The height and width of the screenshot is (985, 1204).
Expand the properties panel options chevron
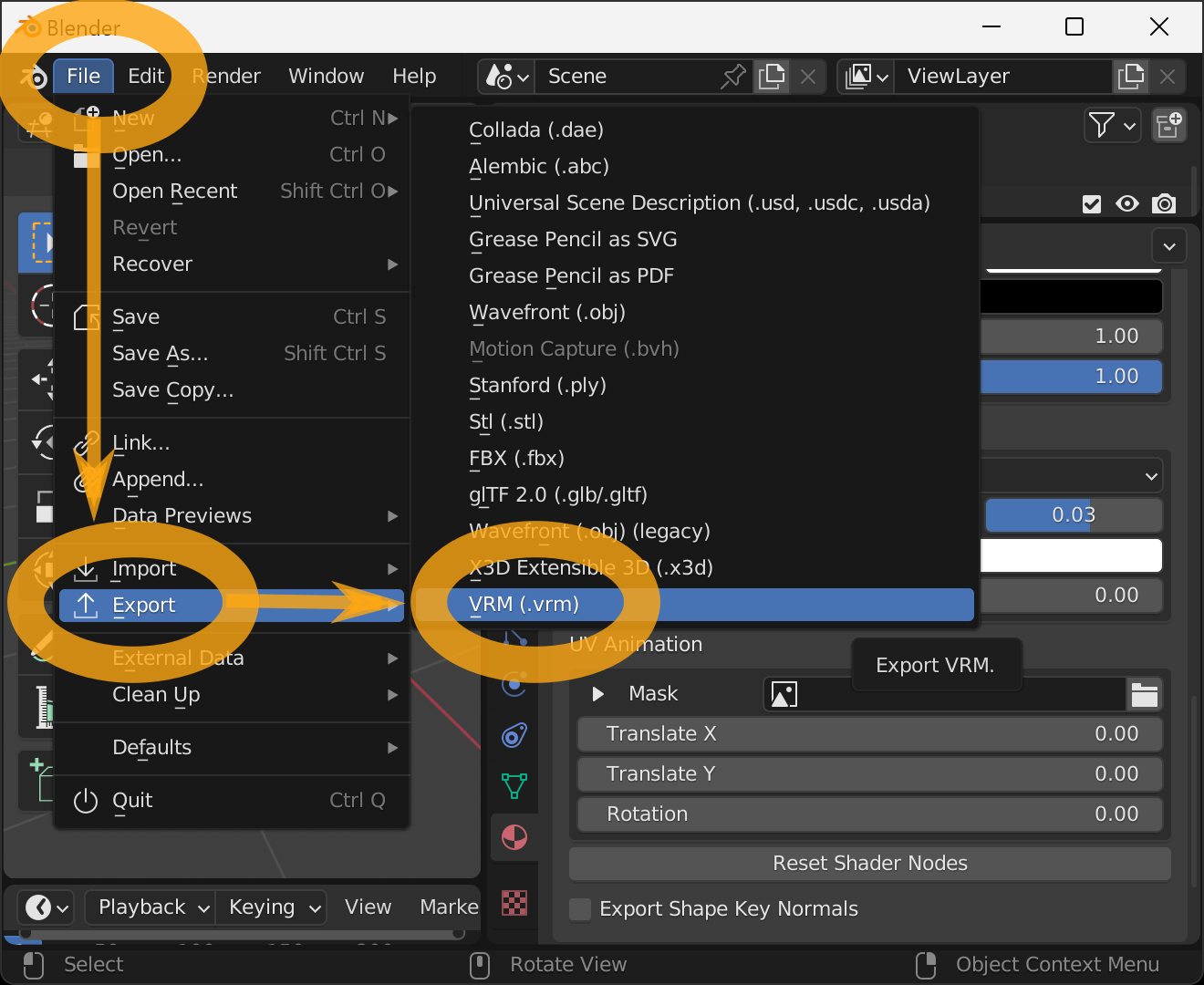click(x=1169, y=246)
